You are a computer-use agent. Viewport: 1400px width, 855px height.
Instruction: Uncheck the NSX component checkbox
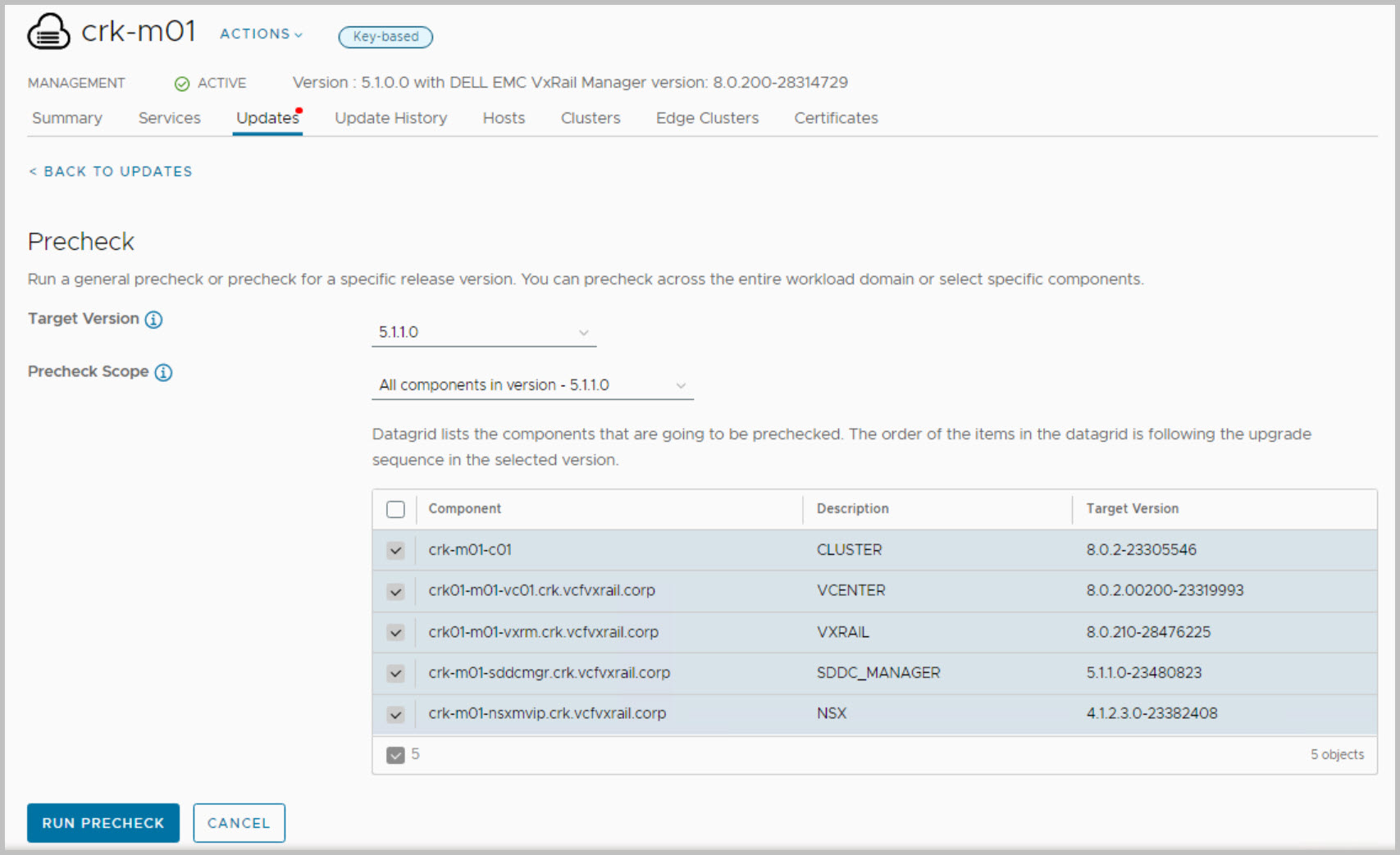pyautogui.click(x=395, y=714)
